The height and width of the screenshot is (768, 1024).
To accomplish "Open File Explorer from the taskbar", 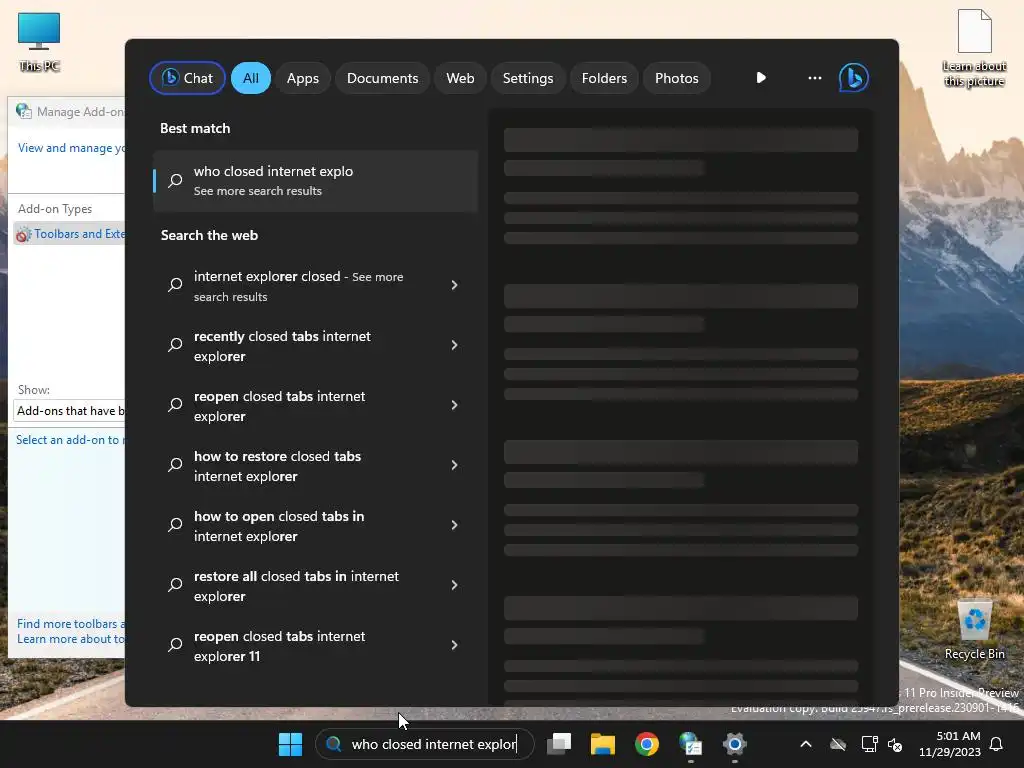I will click(x=603, y=744).
